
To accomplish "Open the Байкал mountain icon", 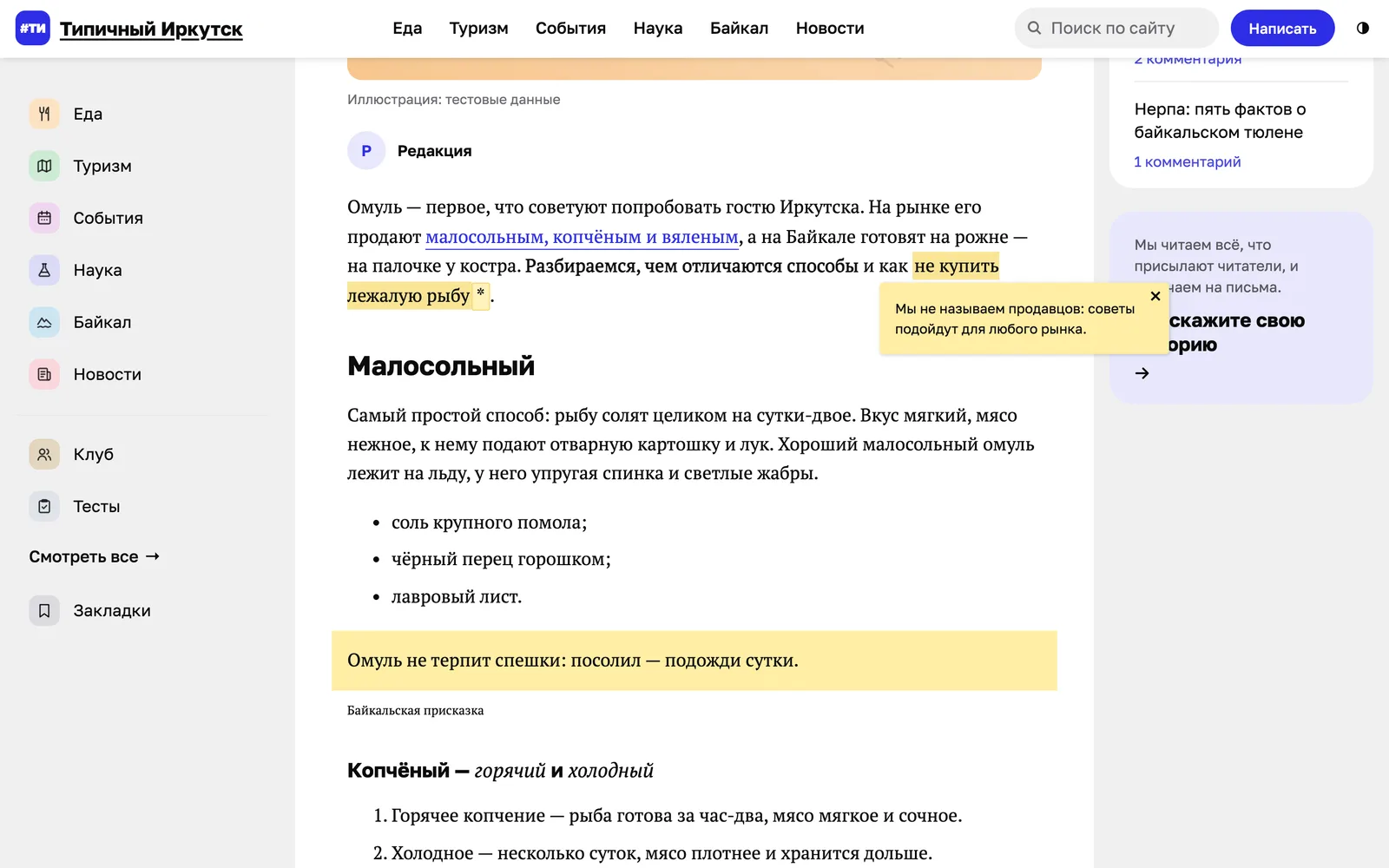I will pyautogui.click(x=44, y=322).
